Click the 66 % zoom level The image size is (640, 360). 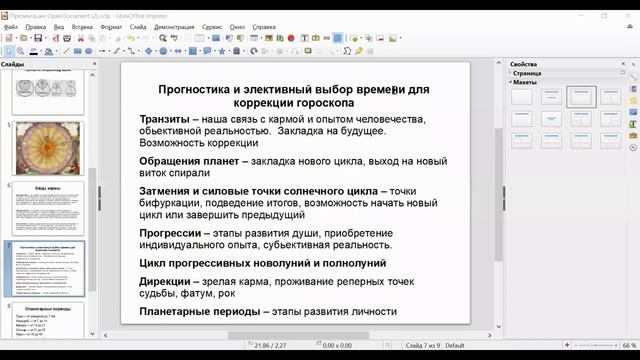click(x=629, y=345)
